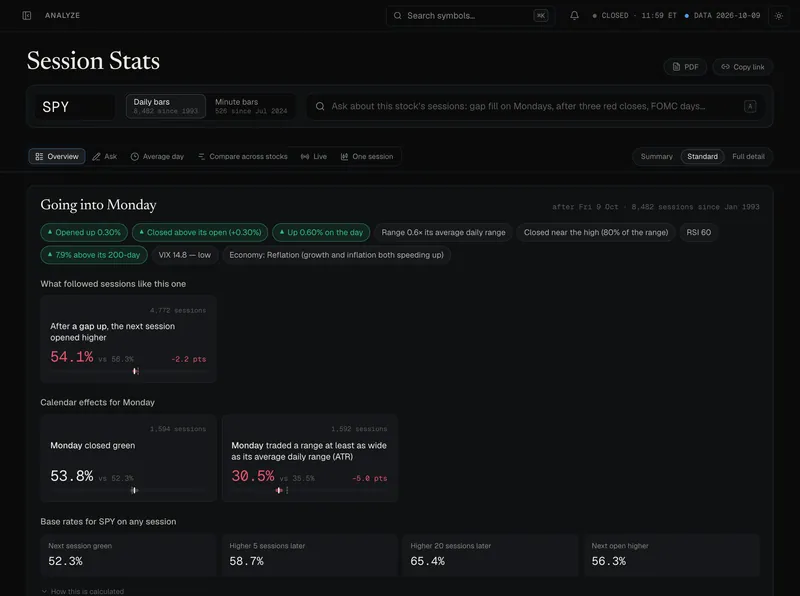The height and width of the screenshot is (596, 800).
Task: Open the Average day tab
Action: tap(157, 157)
